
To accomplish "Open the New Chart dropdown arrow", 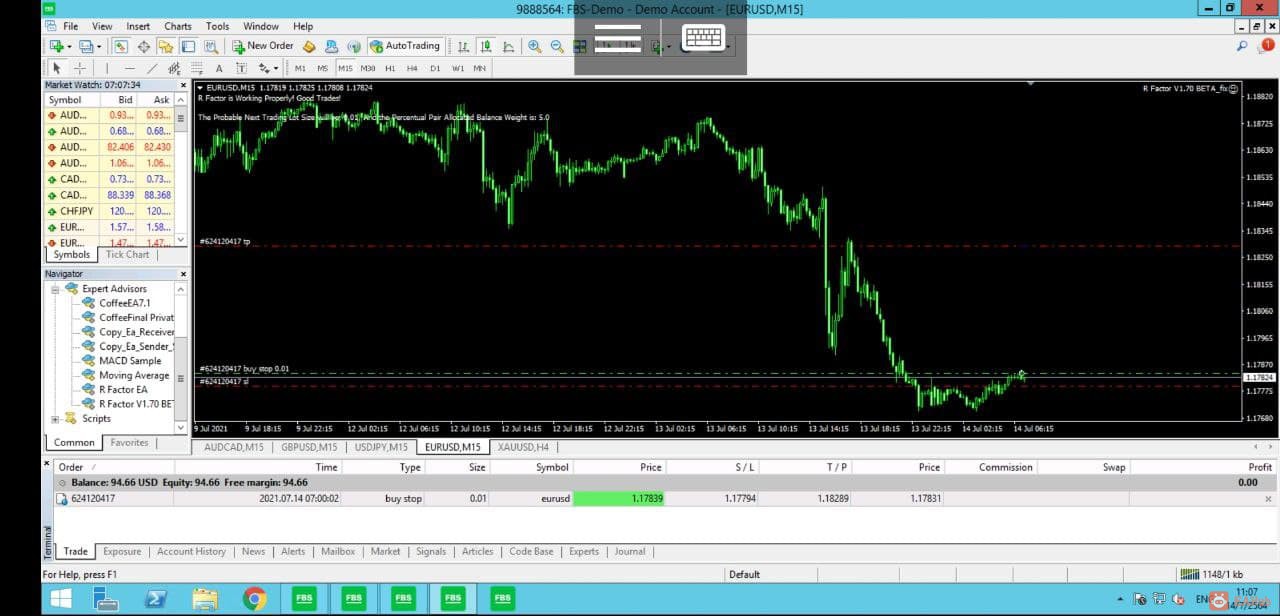I will 70,47.
